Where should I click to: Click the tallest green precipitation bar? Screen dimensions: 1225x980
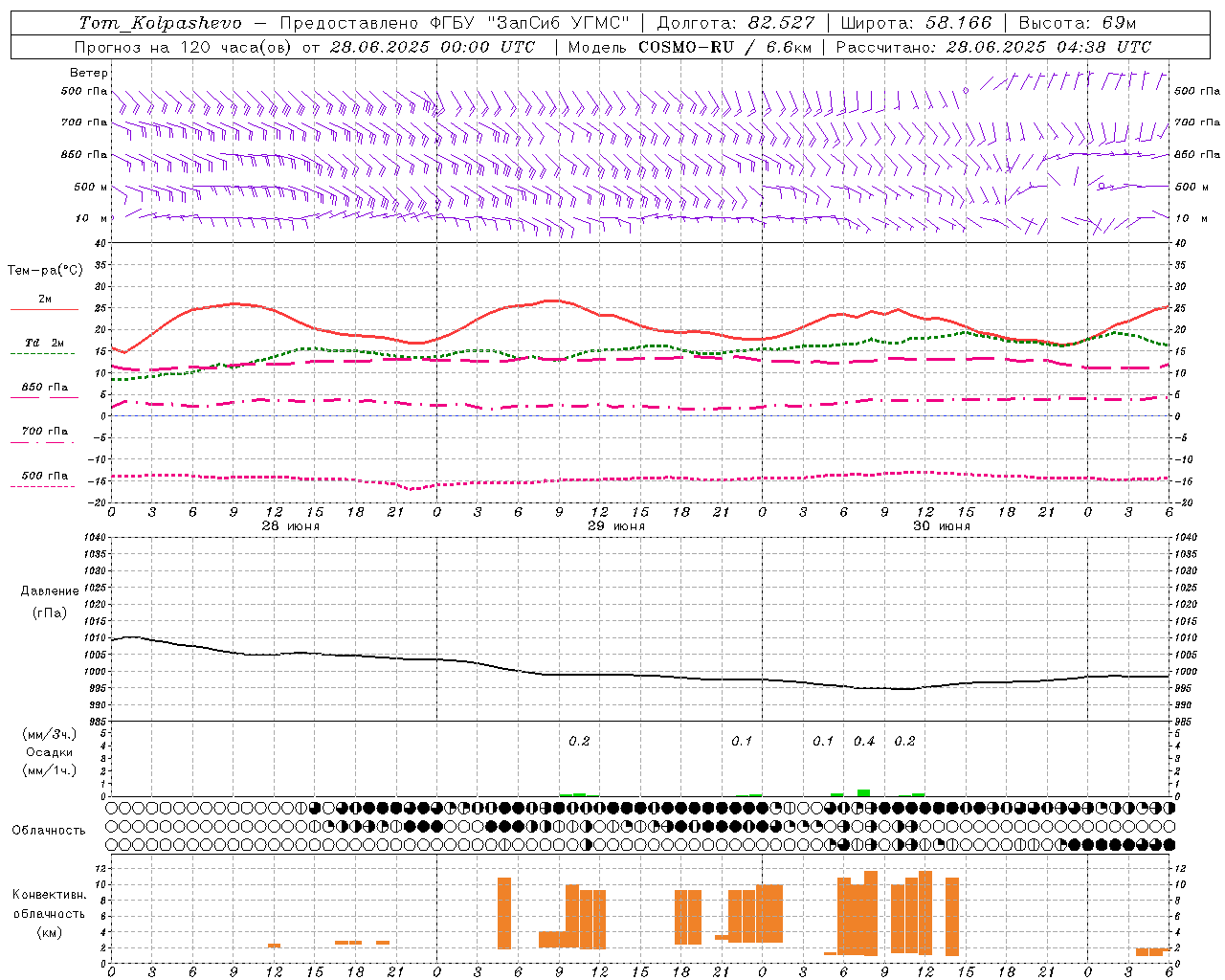(863, 792)
